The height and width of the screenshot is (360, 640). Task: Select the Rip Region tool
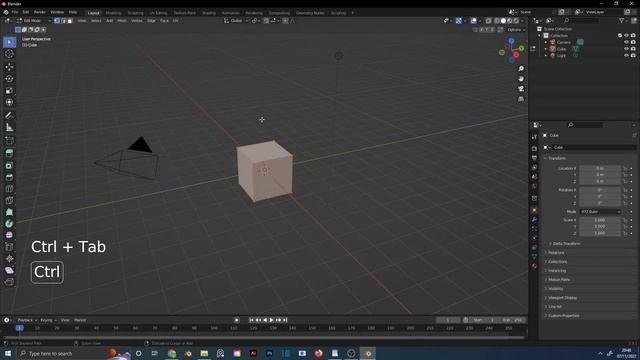point(9,282)
